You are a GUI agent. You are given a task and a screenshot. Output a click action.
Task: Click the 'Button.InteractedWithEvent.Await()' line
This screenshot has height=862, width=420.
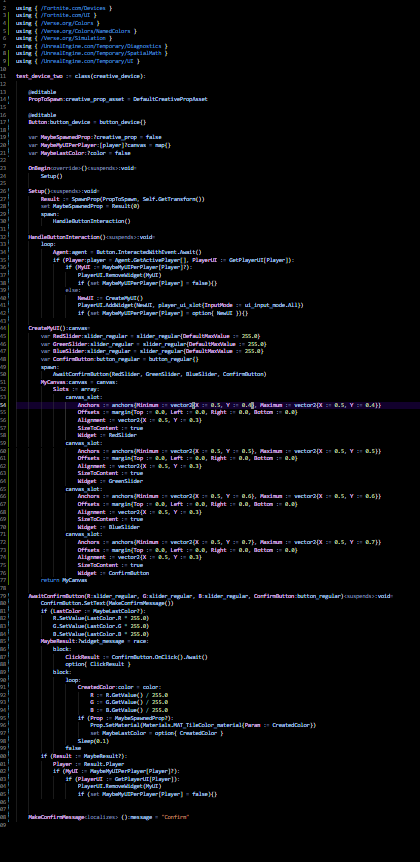click(127, 252)
